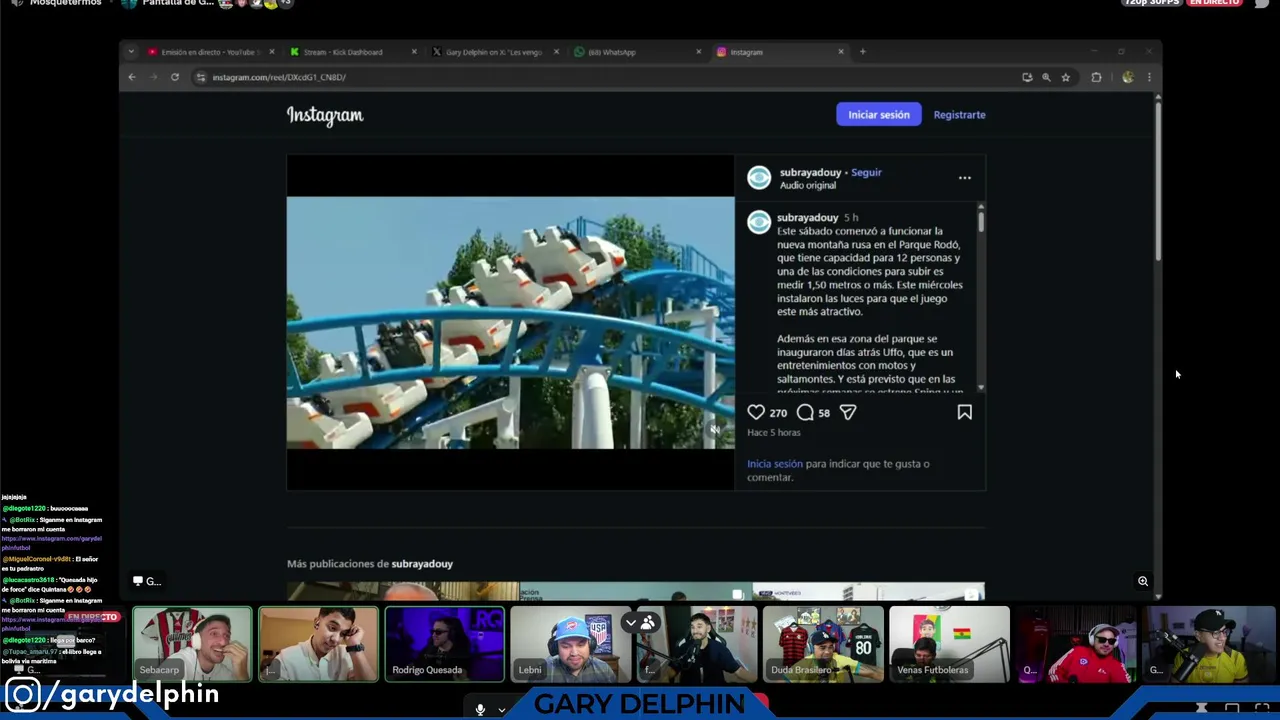Click the 'Audio original' label

click(x=808, y=185)
